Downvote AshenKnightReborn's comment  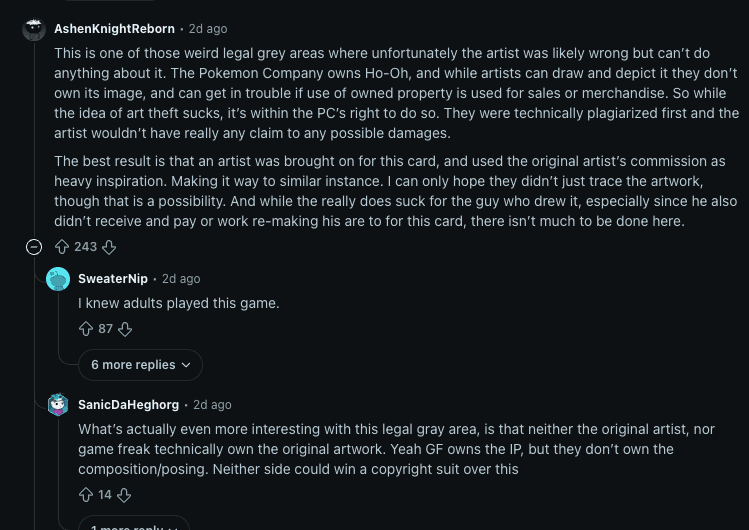click(x=109, y=246)
